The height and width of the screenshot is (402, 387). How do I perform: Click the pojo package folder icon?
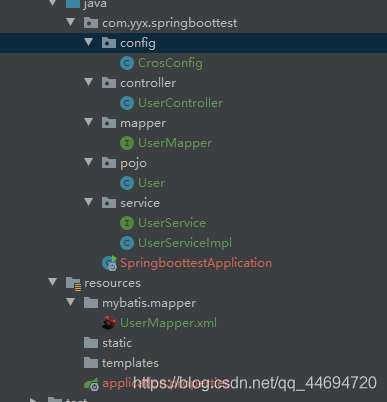click(x=109, y=163)
